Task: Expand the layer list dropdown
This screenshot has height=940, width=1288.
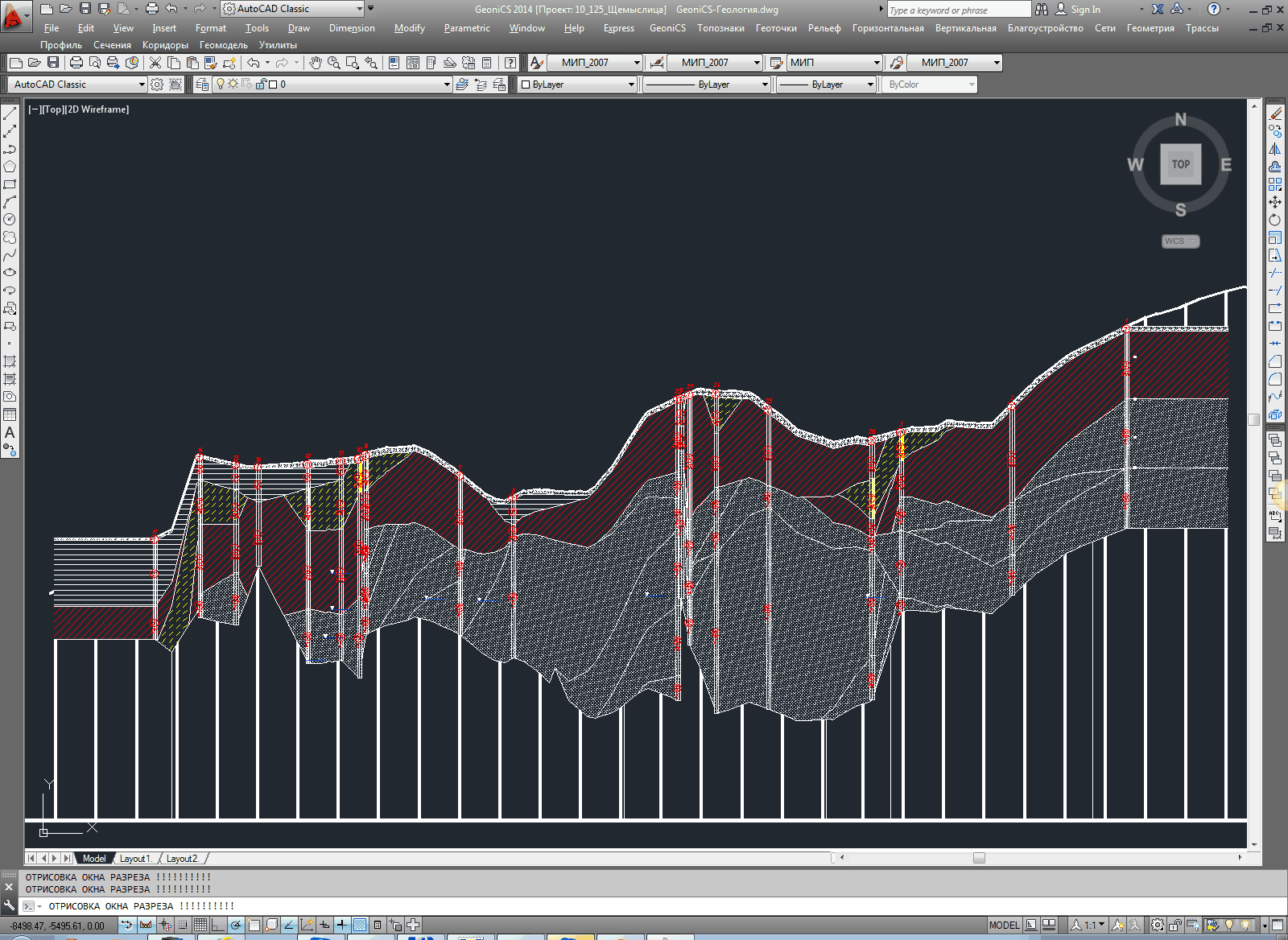Action: (x=447, y=85)
